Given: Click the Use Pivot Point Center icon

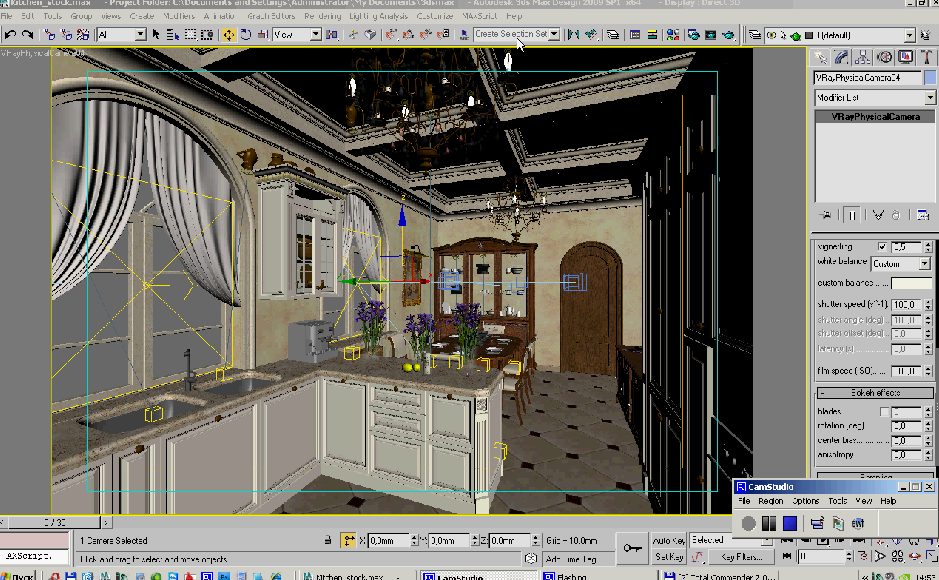Looking at the screenshot, I should tap(332, 35).
